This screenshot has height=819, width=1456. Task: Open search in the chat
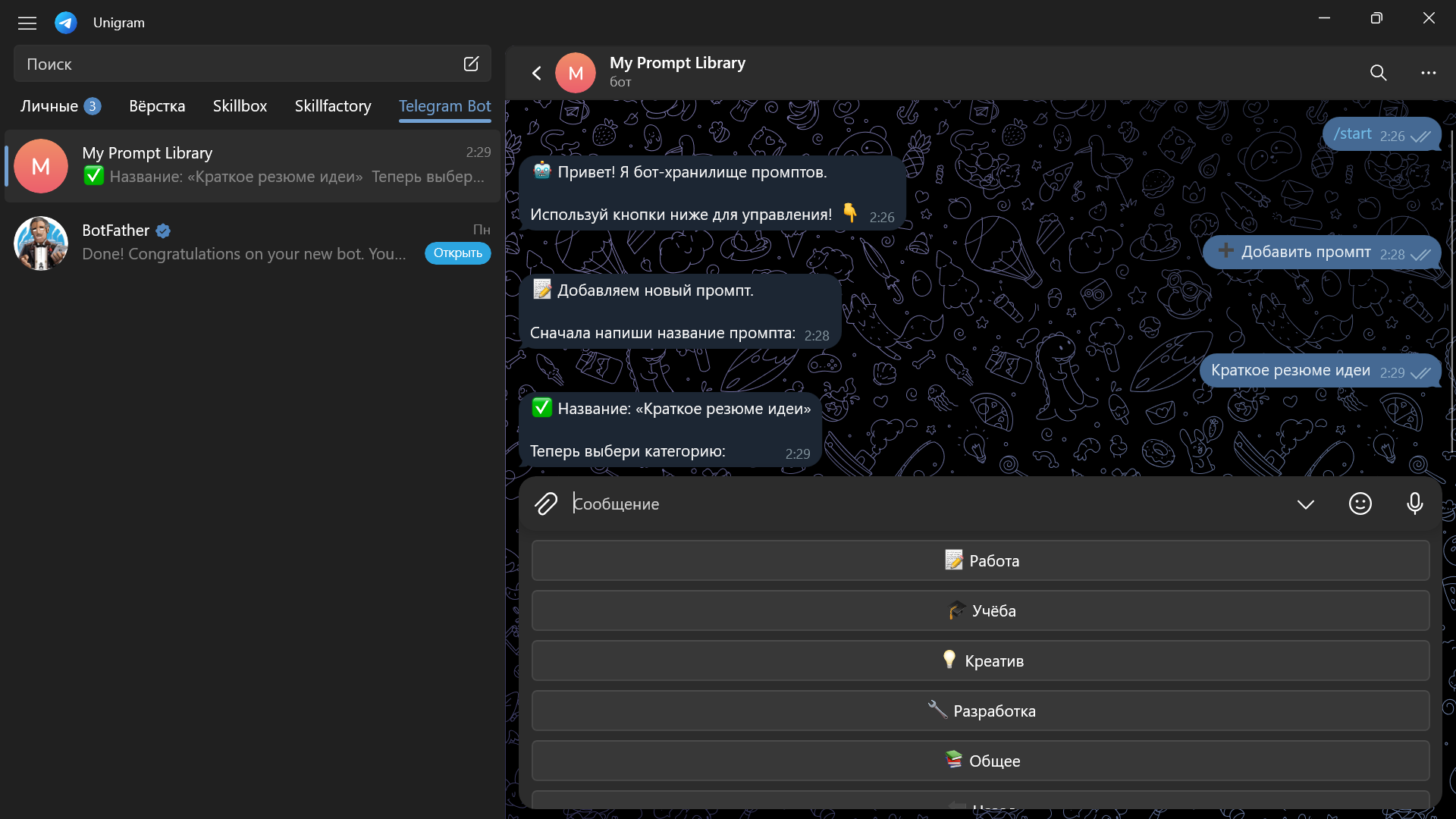[1378, 73]
